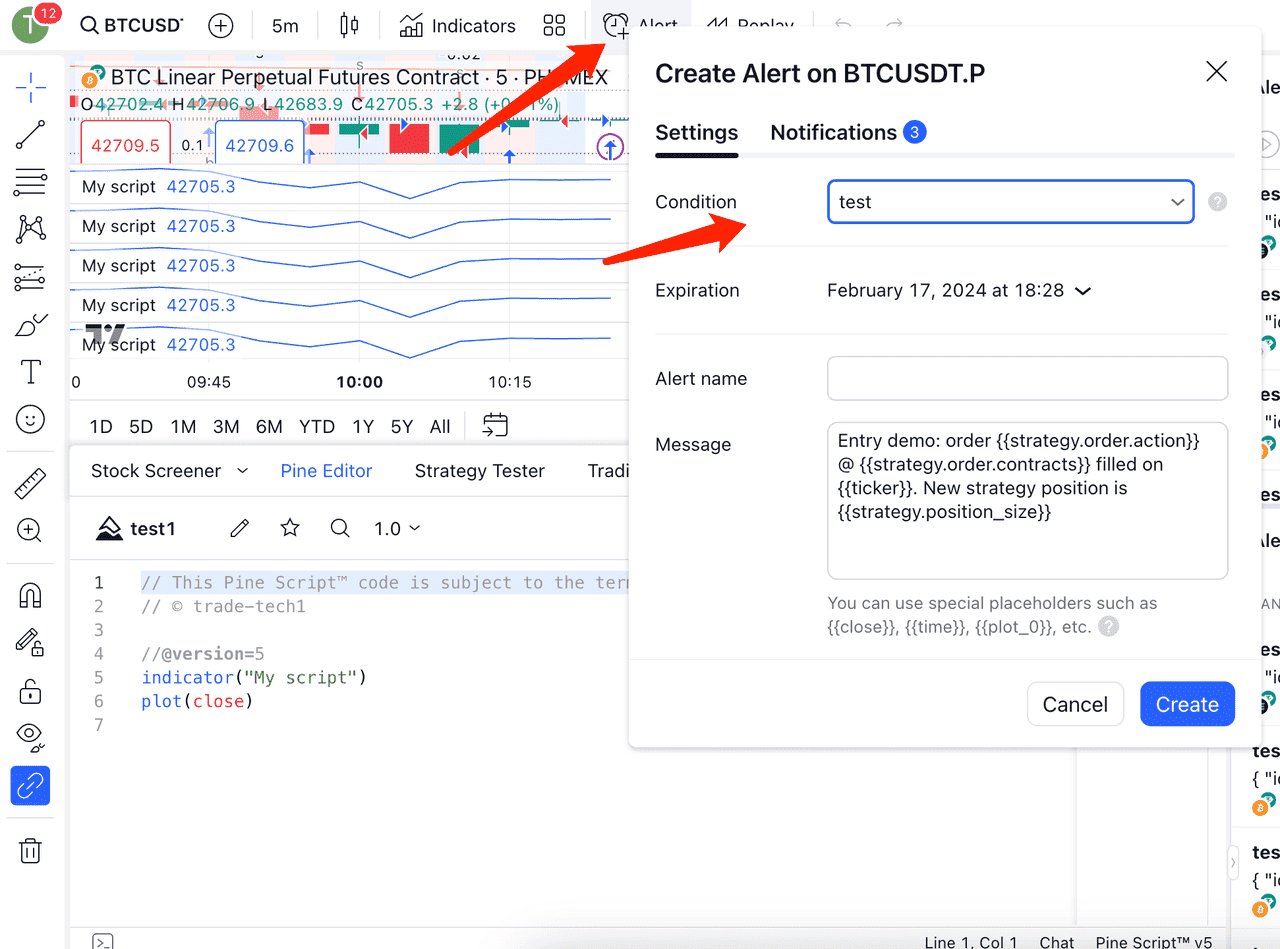1280x949 pixels.
Task: Open the candlestick chart type menu
Action: point(349,26)
